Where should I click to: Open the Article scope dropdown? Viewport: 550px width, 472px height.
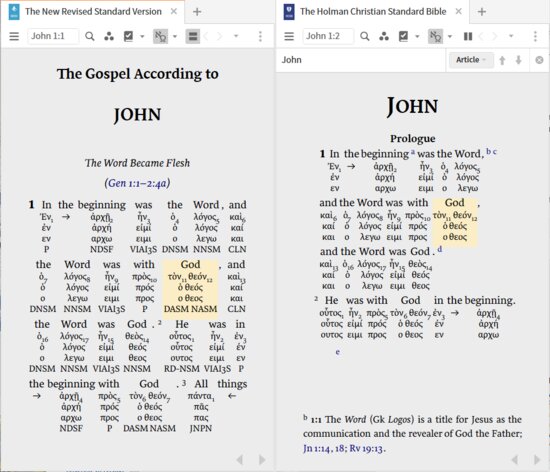pos(471,60)
